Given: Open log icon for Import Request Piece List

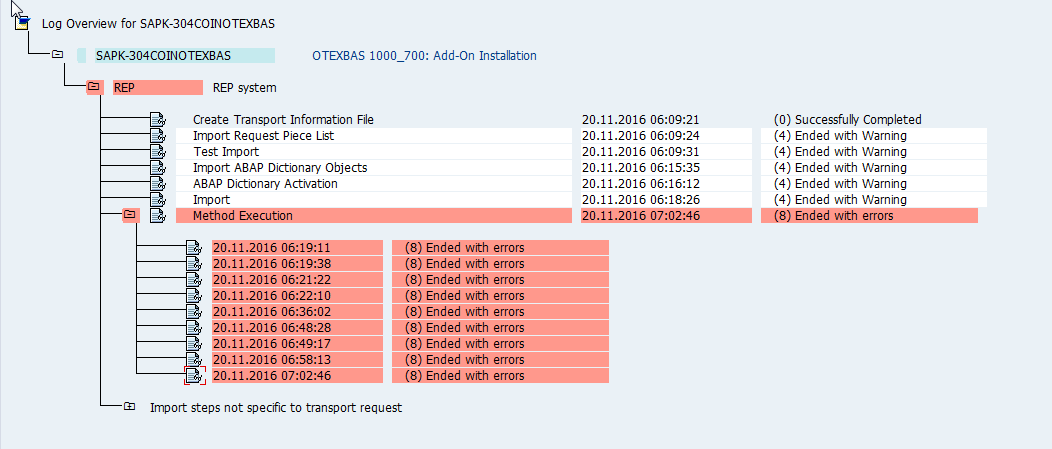Looking at the screenshot, I should click(x=158, y=136).
